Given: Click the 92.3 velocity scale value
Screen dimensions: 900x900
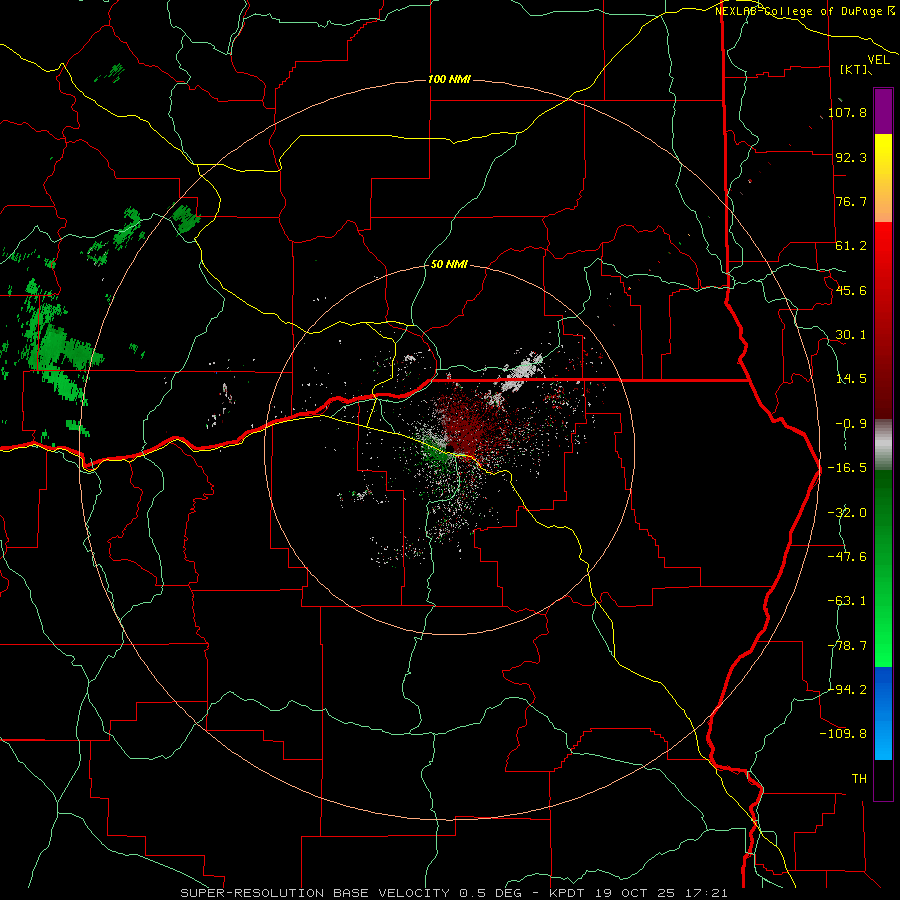Looking at the screenshot, I should click(851, 157).
